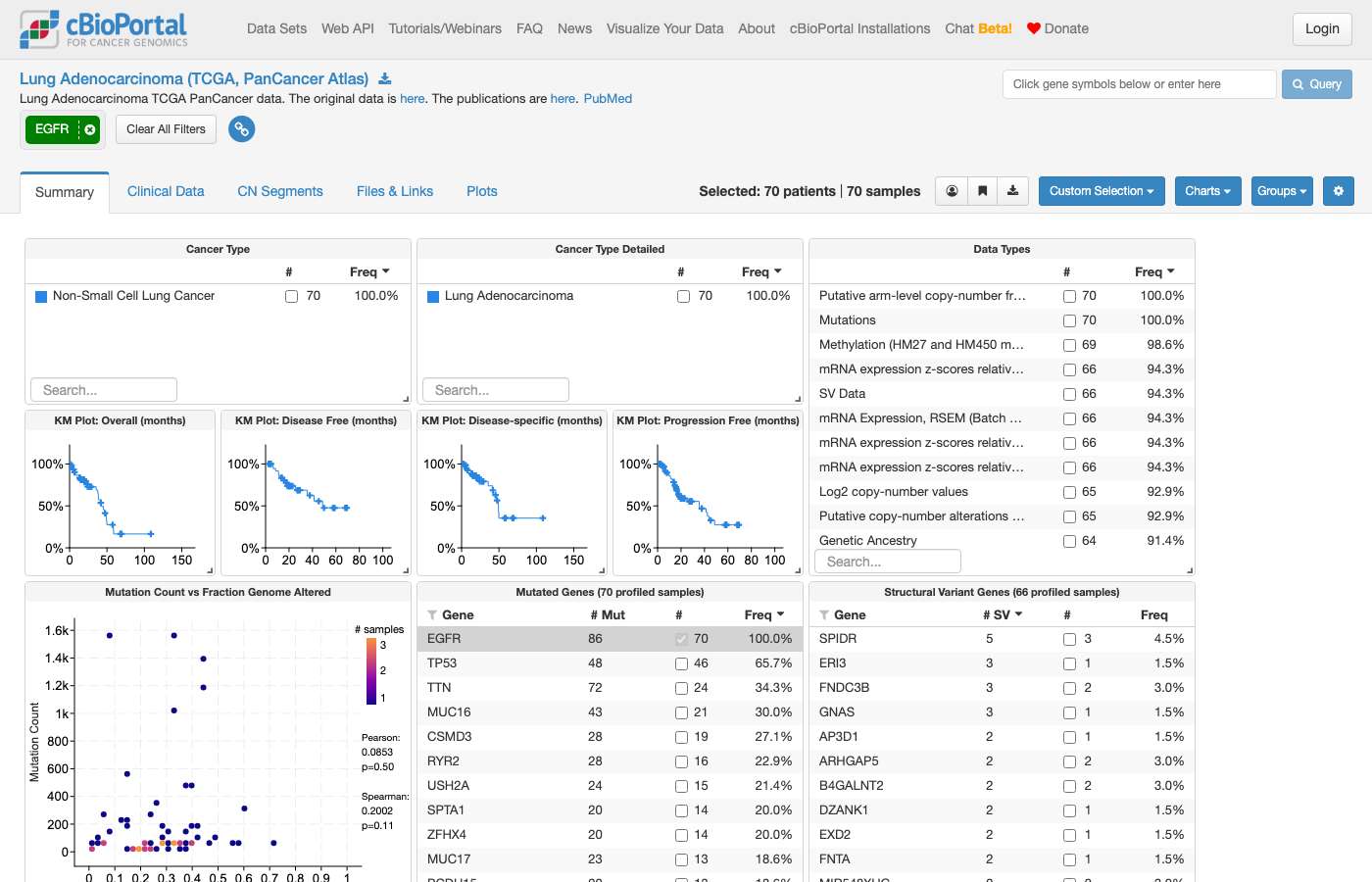The width and height of the screenshot is (1372, 882).
Task: Click the filter icon in Mutated Genes header
Action: click(x=432, y=615)
